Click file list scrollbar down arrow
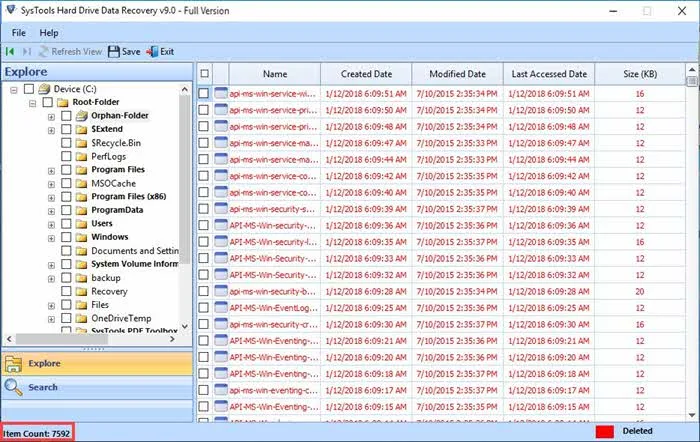This screenshot has height=442, width=700. point(692,415)
